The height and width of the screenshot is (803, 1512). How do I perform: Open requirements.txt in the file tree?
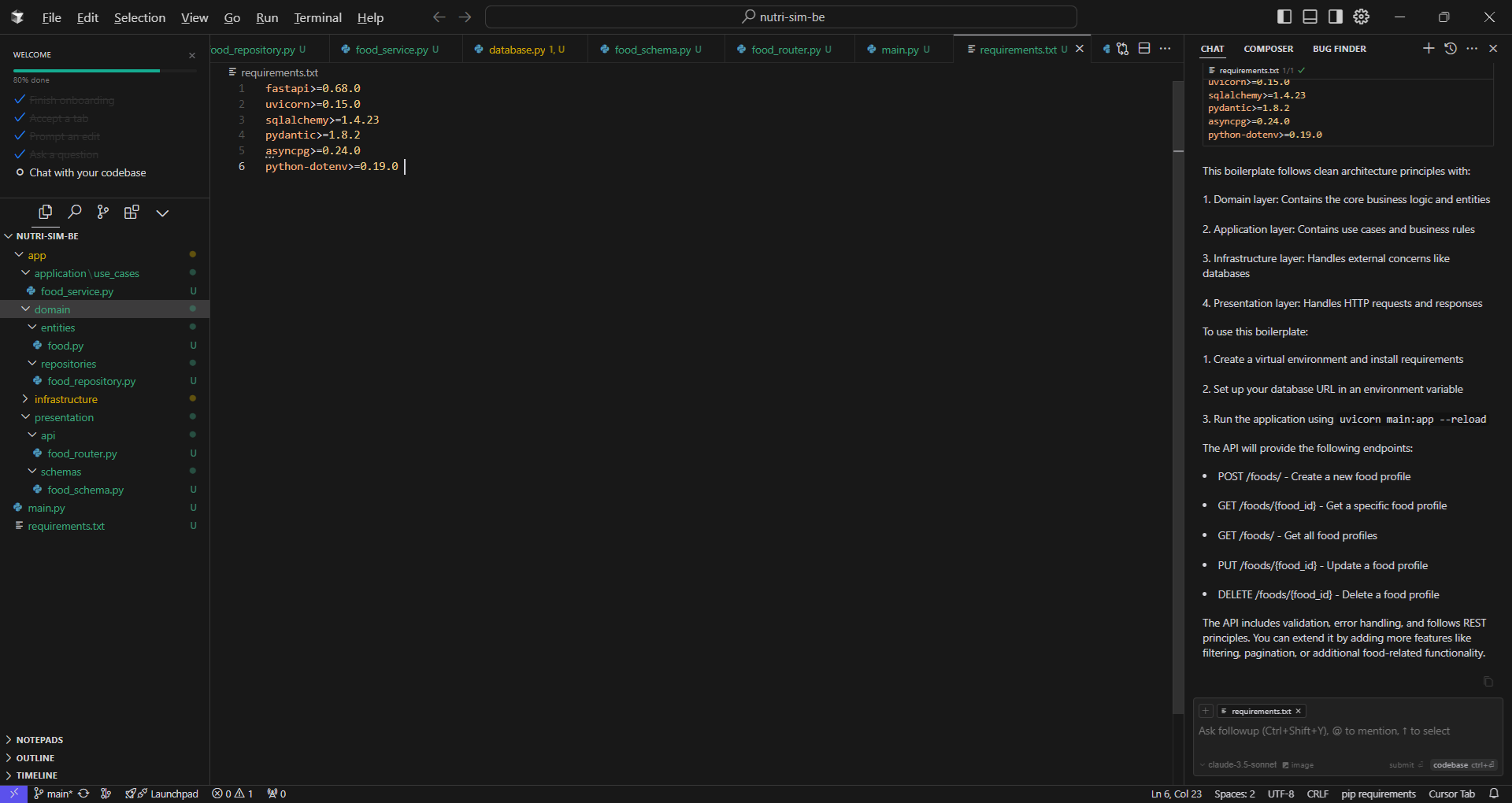(x=66, y=526)
